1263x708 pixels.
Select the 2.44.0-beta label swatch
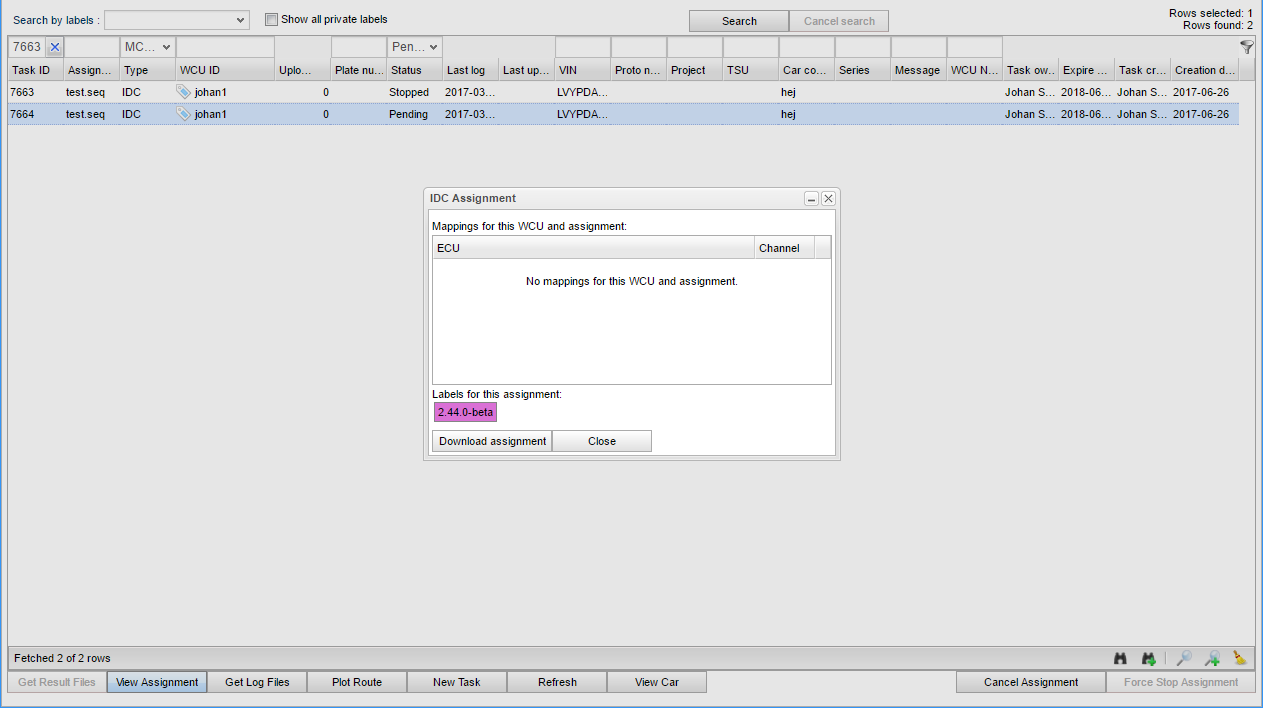pos(465,412)
